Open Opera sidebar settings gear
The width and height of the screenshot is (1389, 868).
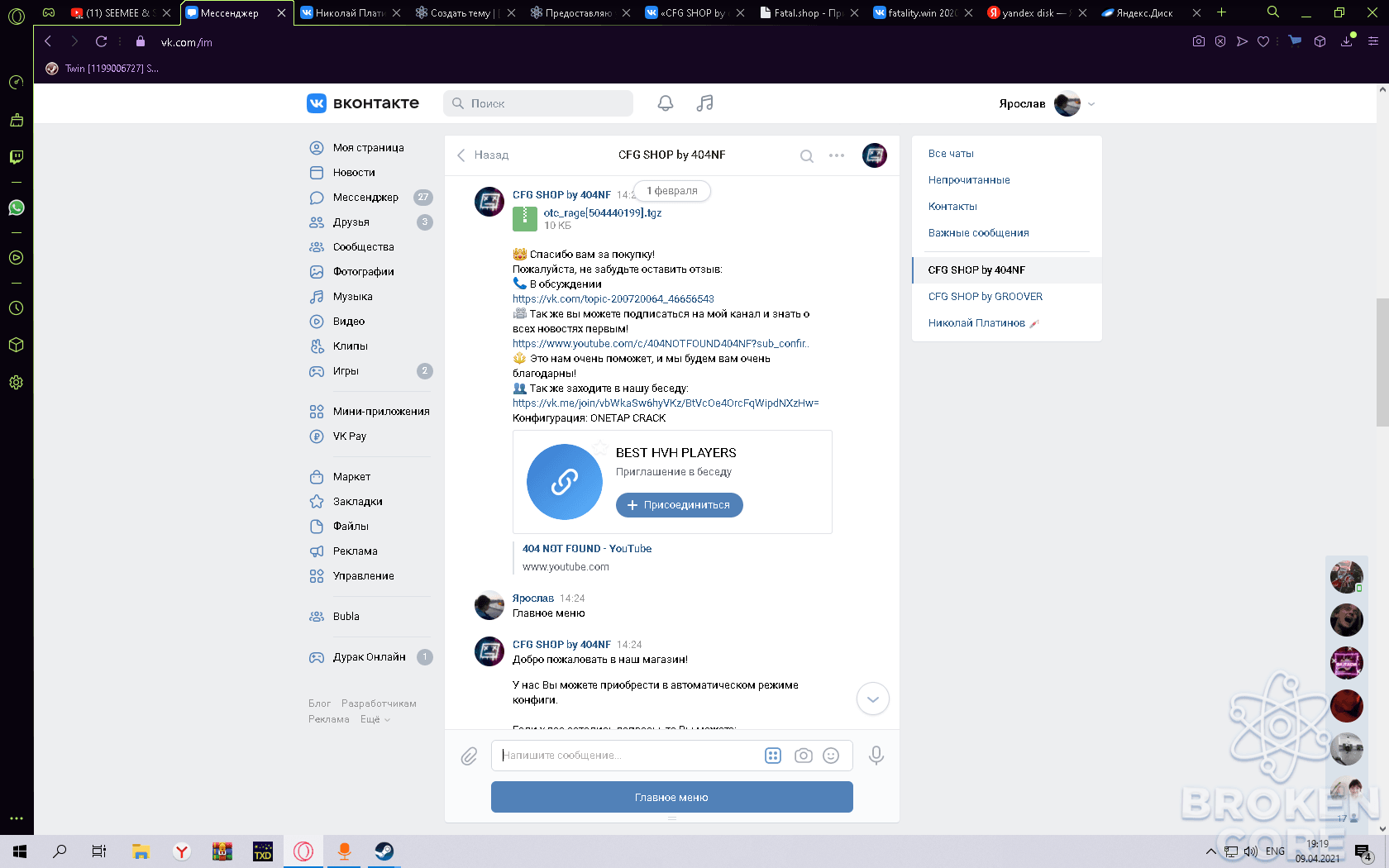17,383
